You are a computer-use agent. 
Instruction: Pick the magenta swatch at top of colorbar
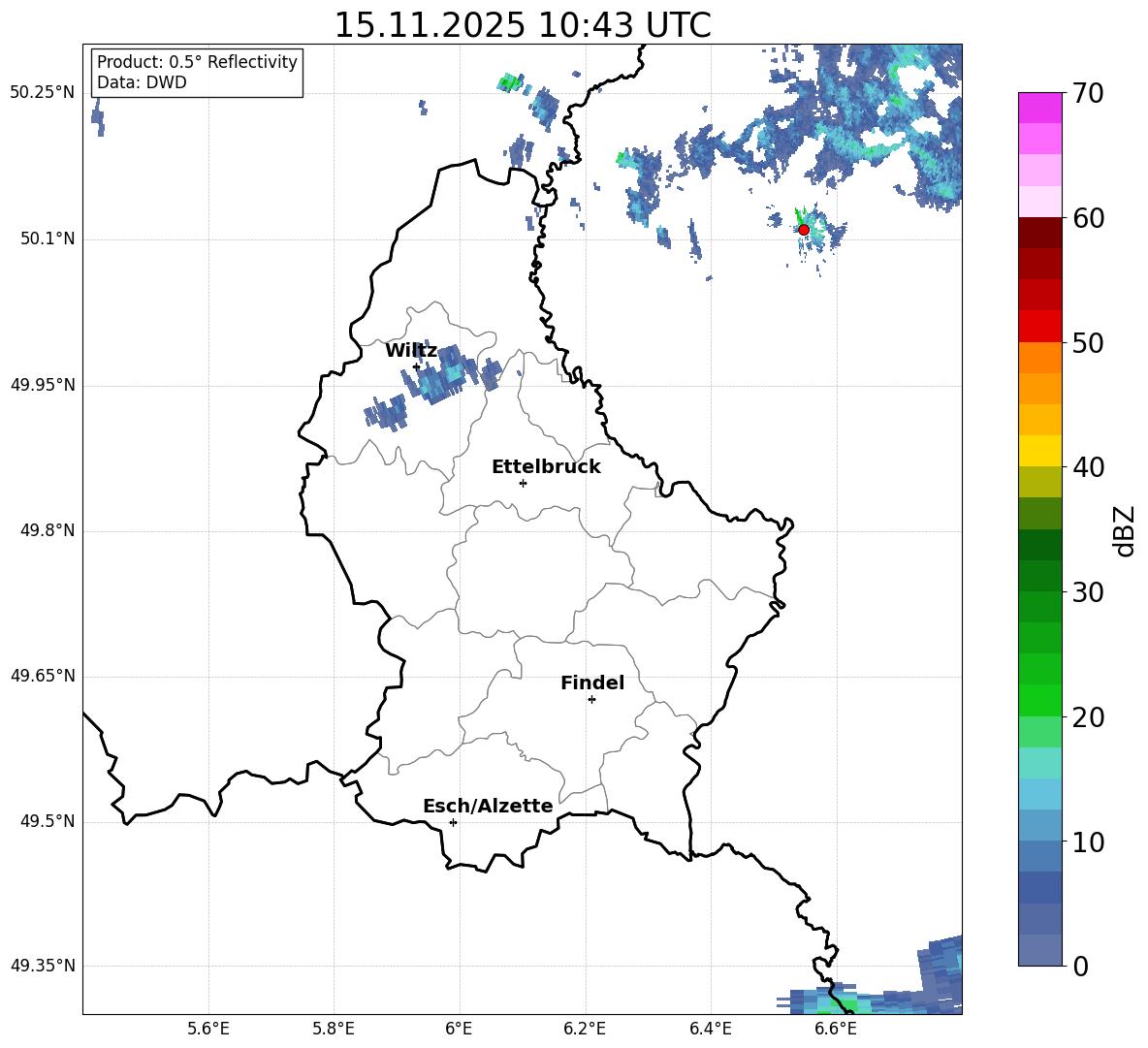(x=1039, y=108)
